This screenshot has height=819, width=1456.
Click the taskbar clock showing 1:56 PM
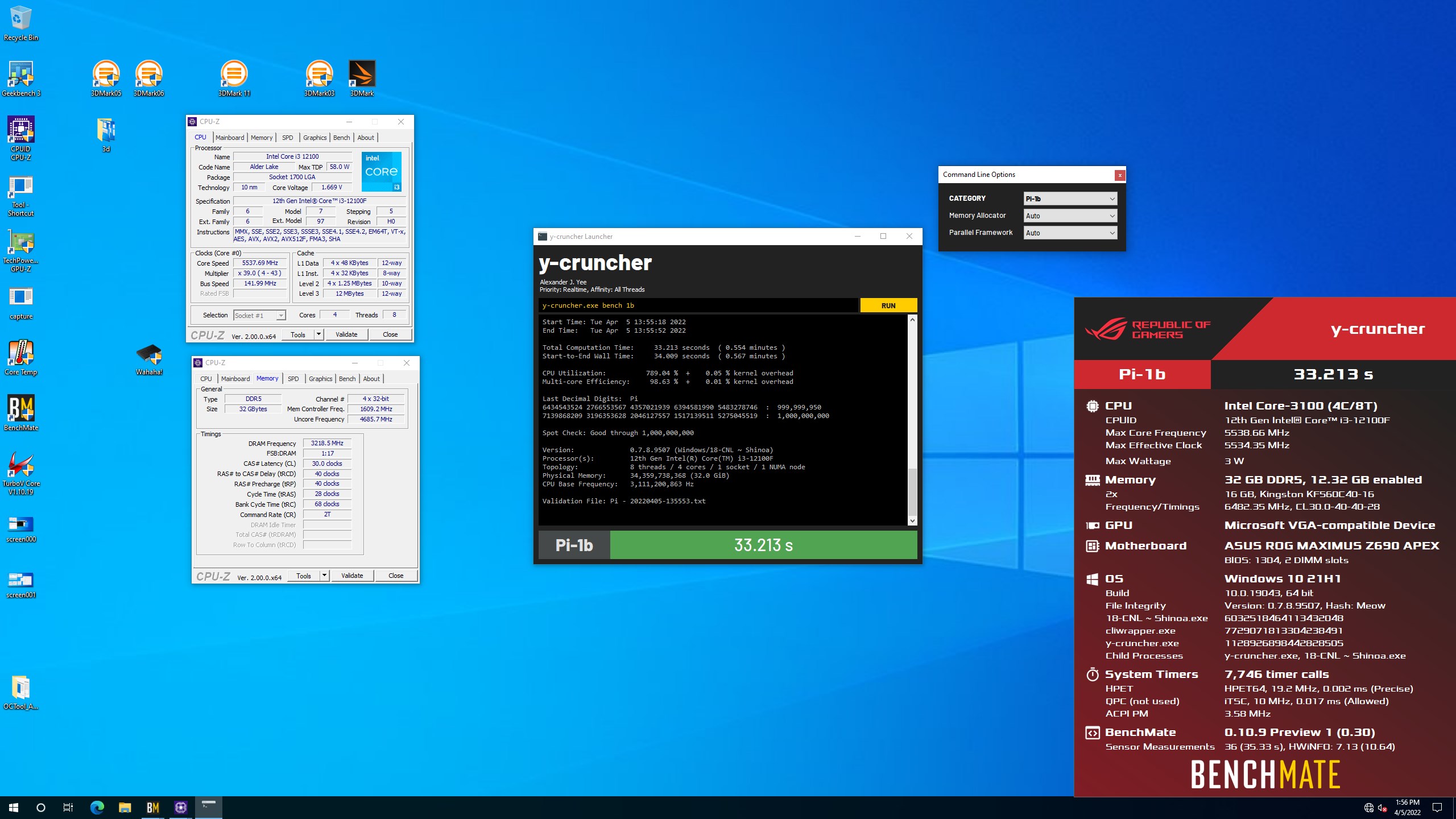click(x=1407, y=808)
